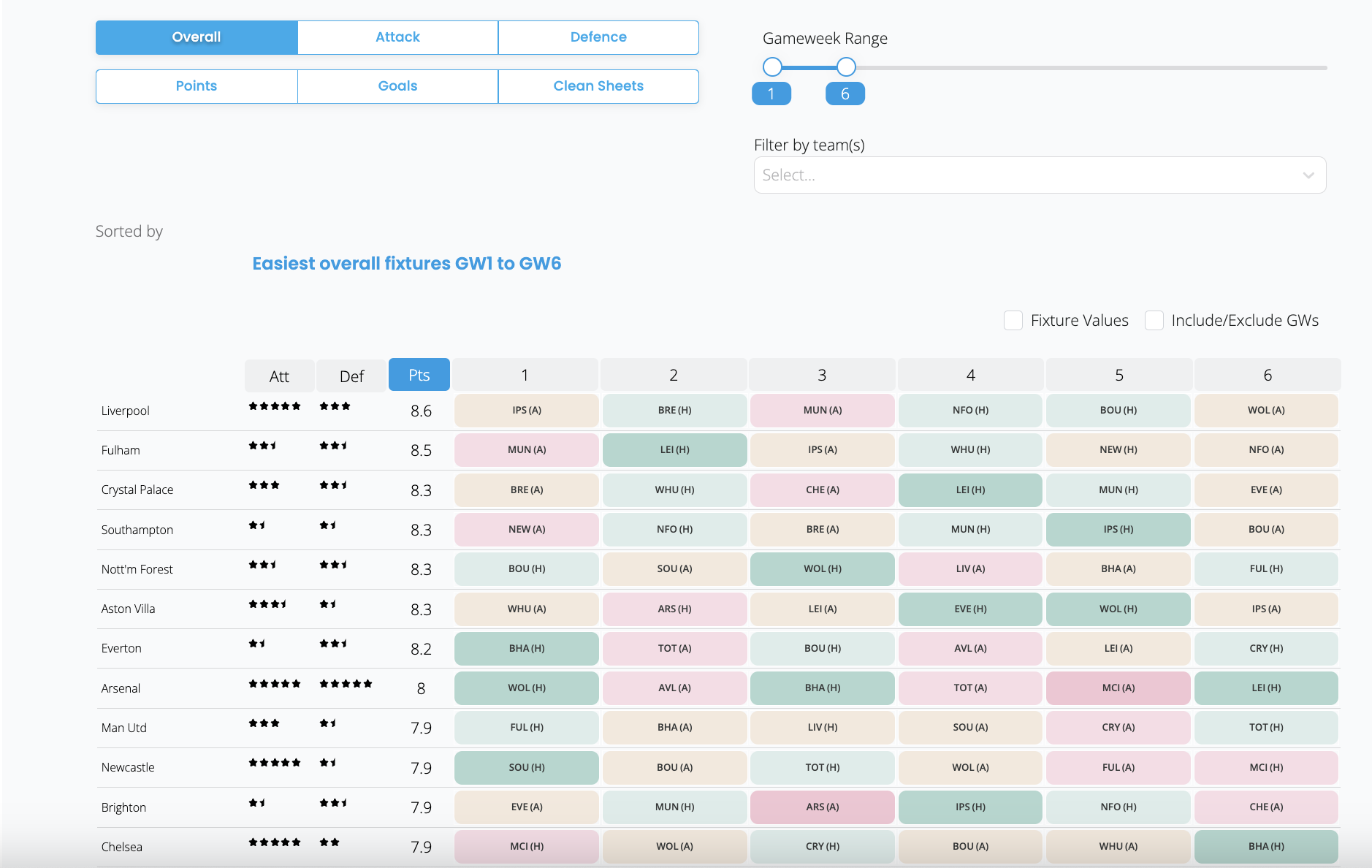Click Arsenal's attack star rating
Screen dimensions: 1372x868
click(x=275, y=684)
